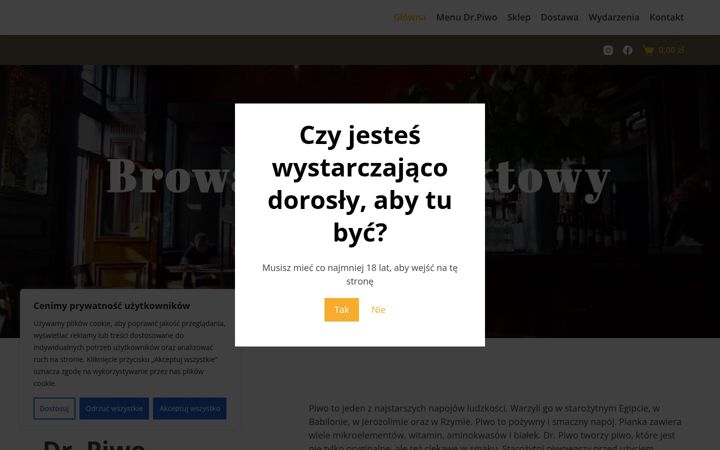Confirm age with the Tak button
This screenshot has width=720, height=450.
(342, 310)
